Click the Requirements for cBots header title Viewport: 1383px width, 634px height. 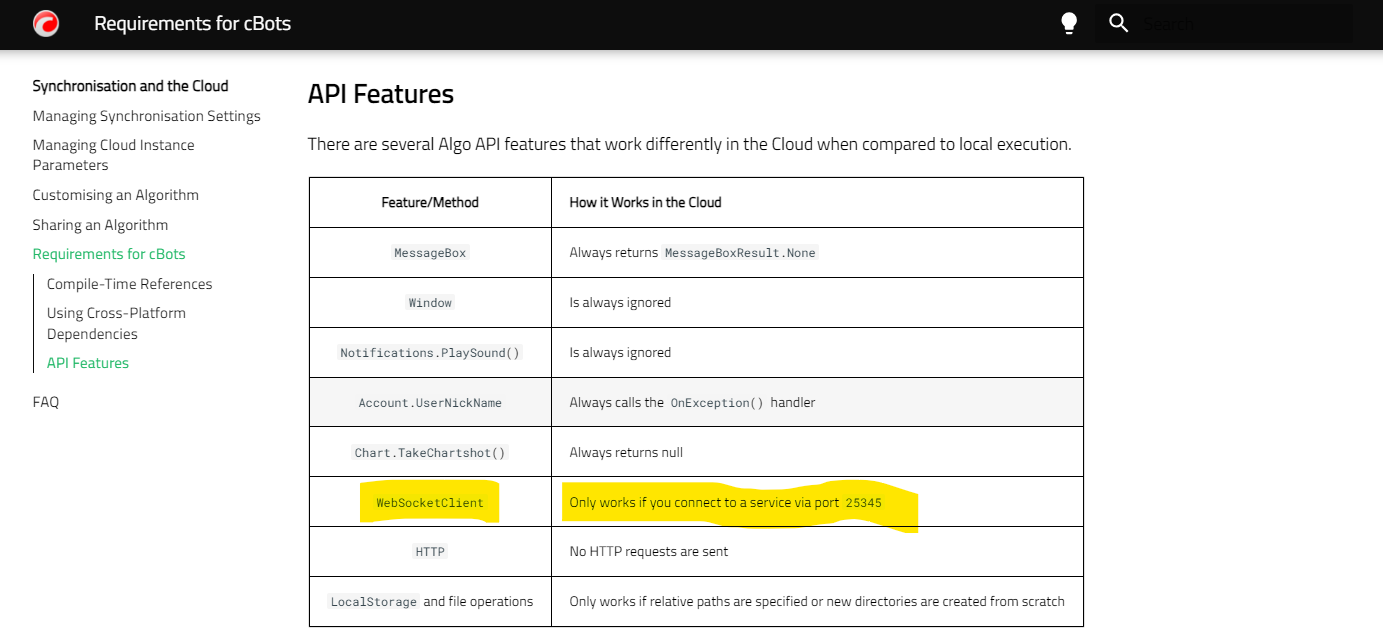pyautogui.click(x=192, y=23)
